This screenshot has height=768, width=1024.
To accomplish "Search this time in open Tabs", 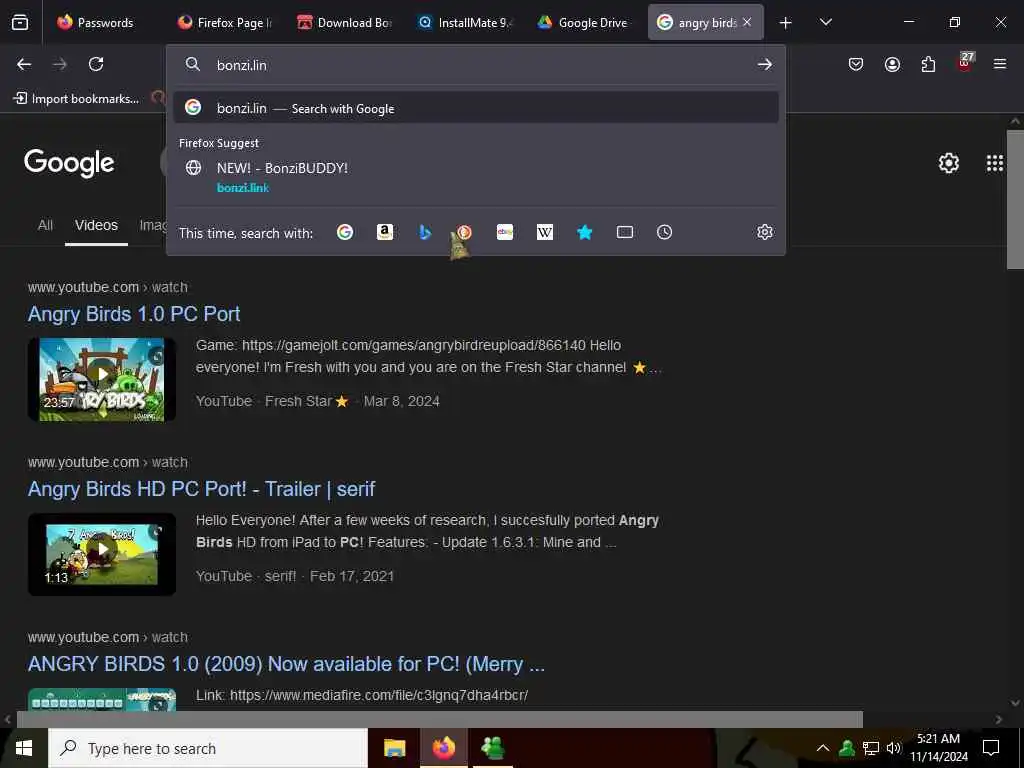I will 624,232.
